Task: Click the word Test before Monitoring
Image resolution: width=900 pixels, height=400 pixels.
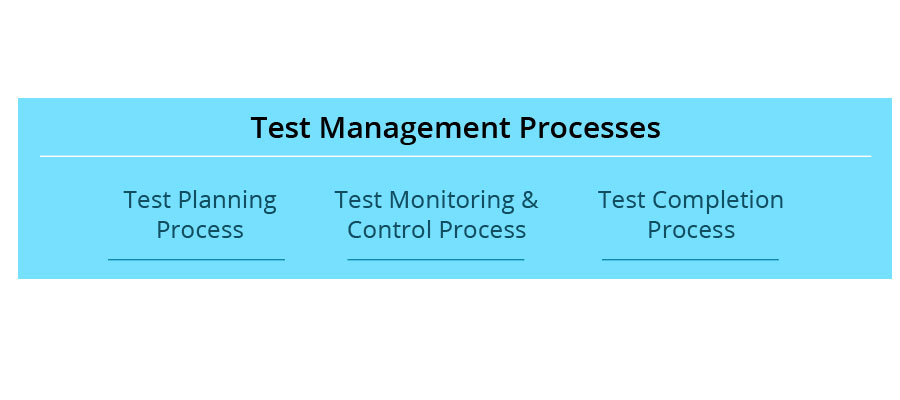Action: [x=358, y=200]
